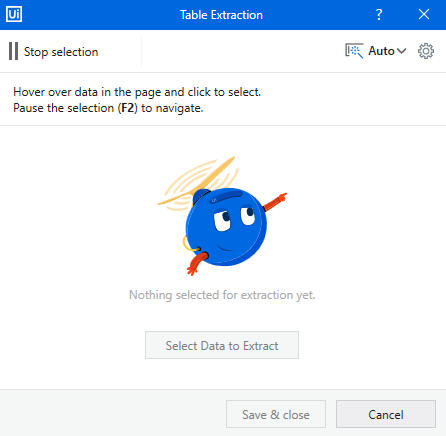Click the bold F2 shortcut hint
The height and width of the screenshot is (436, 446).
click(x=128, y=108)
